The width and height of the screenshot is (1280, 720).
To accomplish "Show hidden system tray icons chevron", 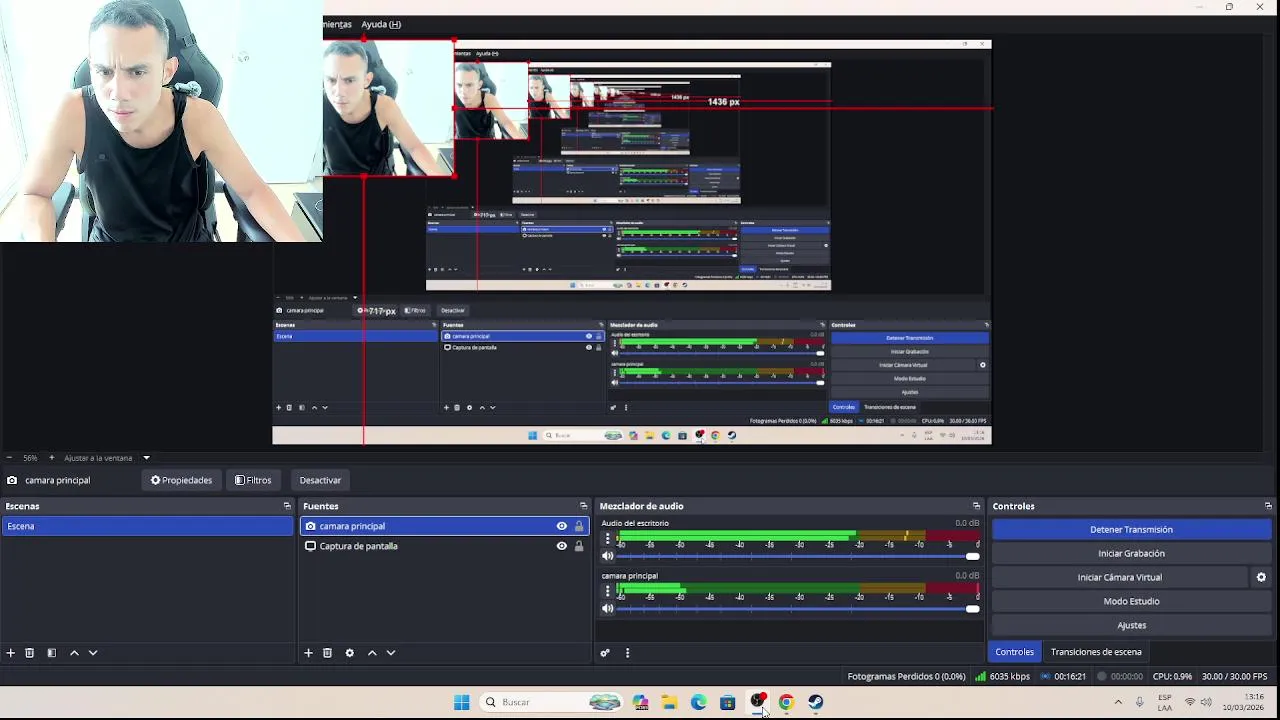I will [1118, 702].
